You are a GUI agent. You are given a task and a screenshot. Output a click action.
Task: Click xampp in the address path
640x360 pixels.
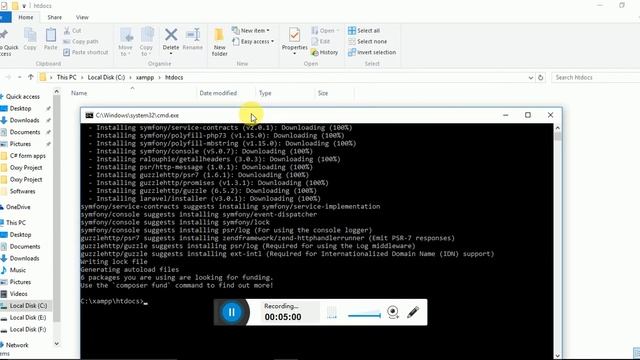[145, 77]
